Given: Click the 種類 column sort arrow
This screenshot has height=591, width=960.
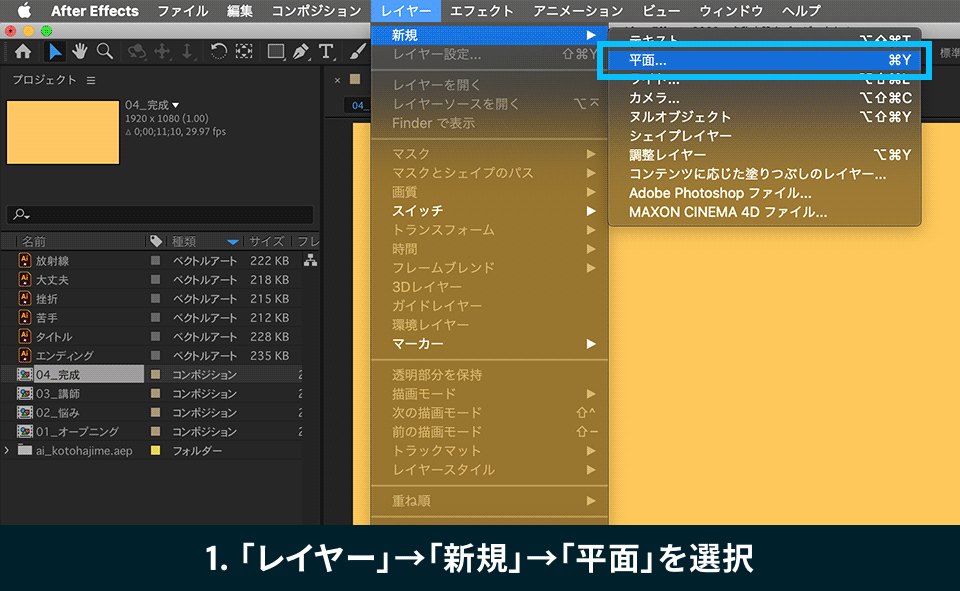Looking at the screenshot, I should click(233, 242).
